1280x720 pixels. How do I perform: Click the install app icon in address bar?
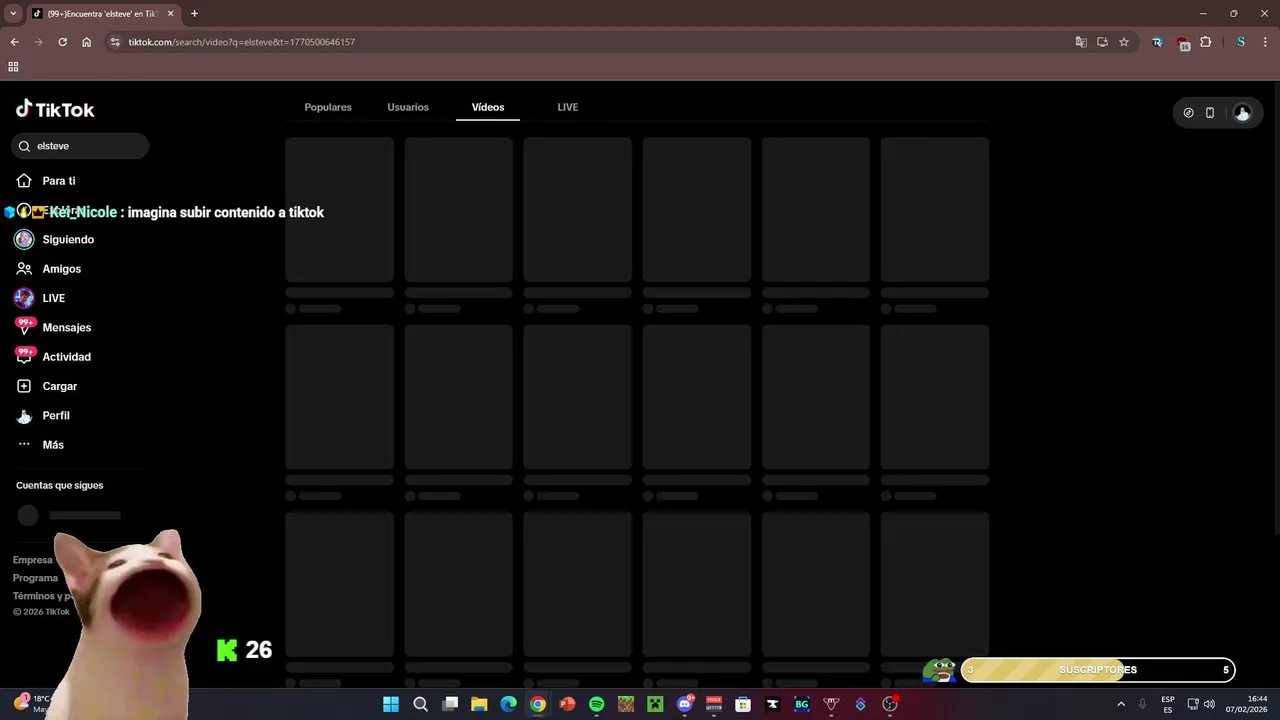tap(1102, 42)
